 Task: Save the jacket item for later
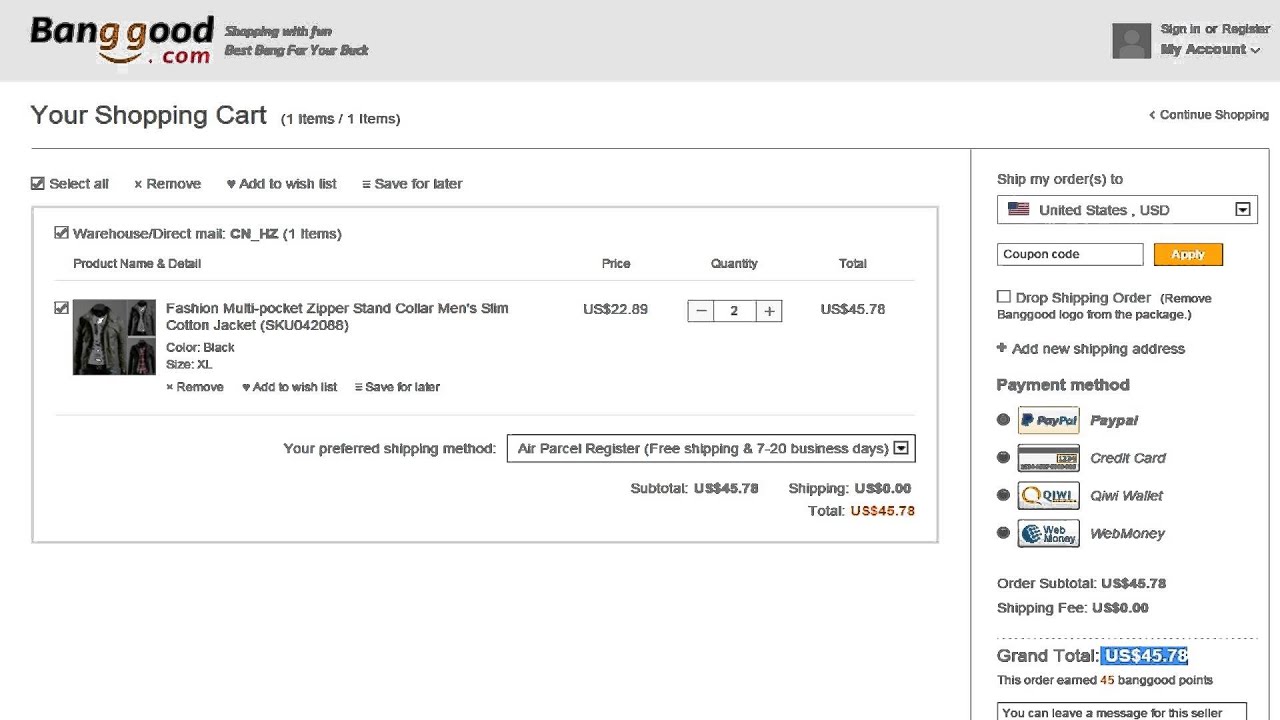coord(397,387)
